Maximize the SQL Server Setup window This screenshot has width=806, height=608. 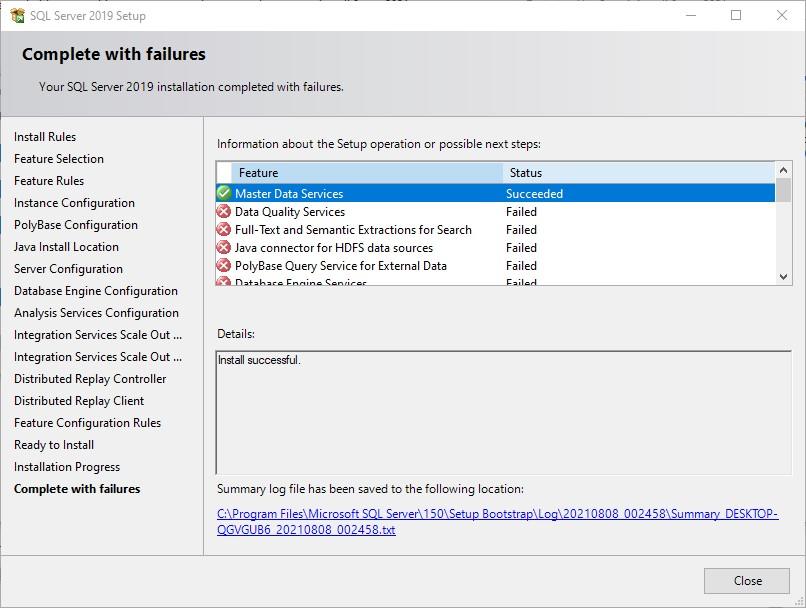coord(736,15)
